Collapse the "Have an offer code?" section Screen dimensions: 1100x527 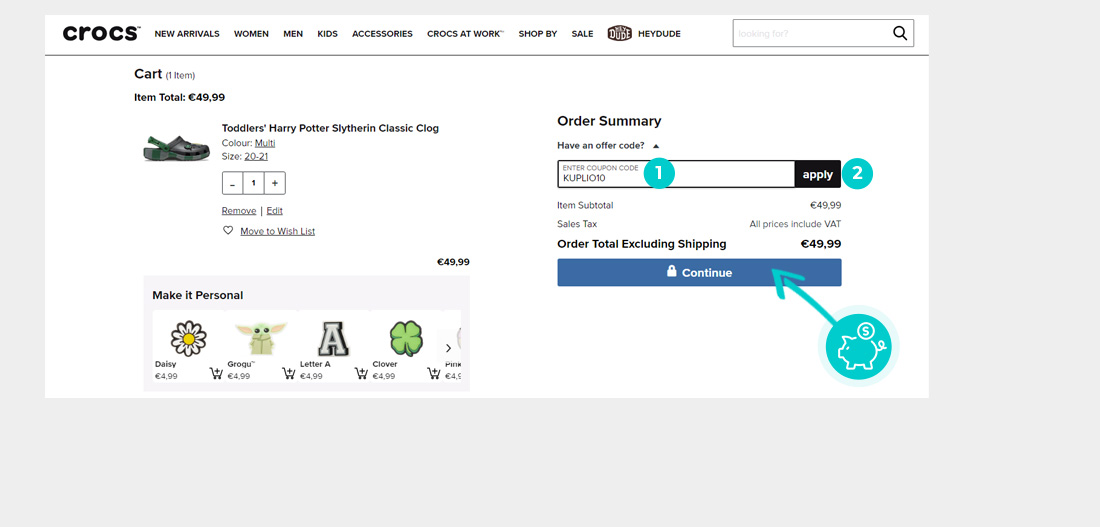click(x=656, y=146)
